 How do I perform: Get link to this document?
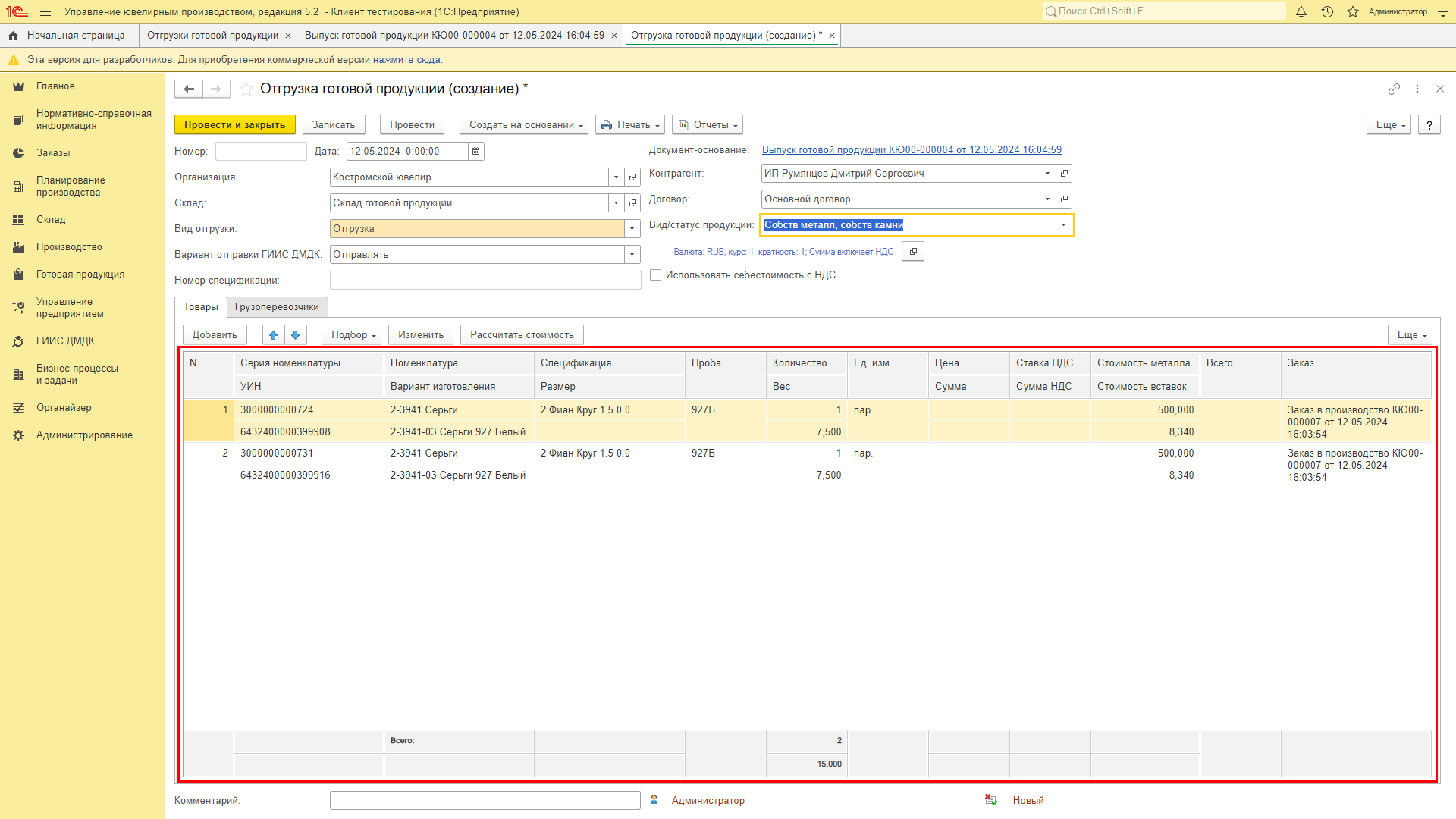(1394, 89)
